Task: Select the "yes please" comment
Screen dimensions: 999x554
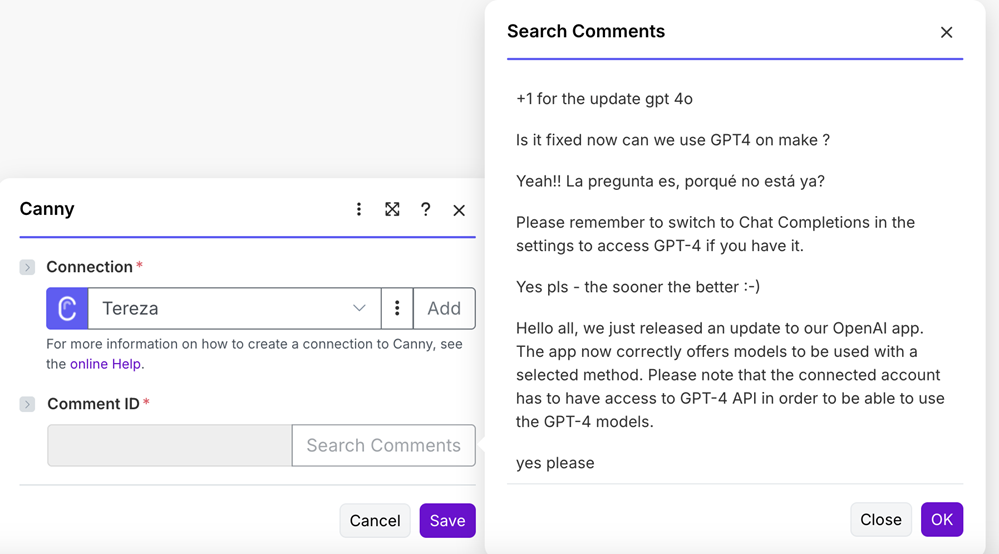Action: (555, 463)
